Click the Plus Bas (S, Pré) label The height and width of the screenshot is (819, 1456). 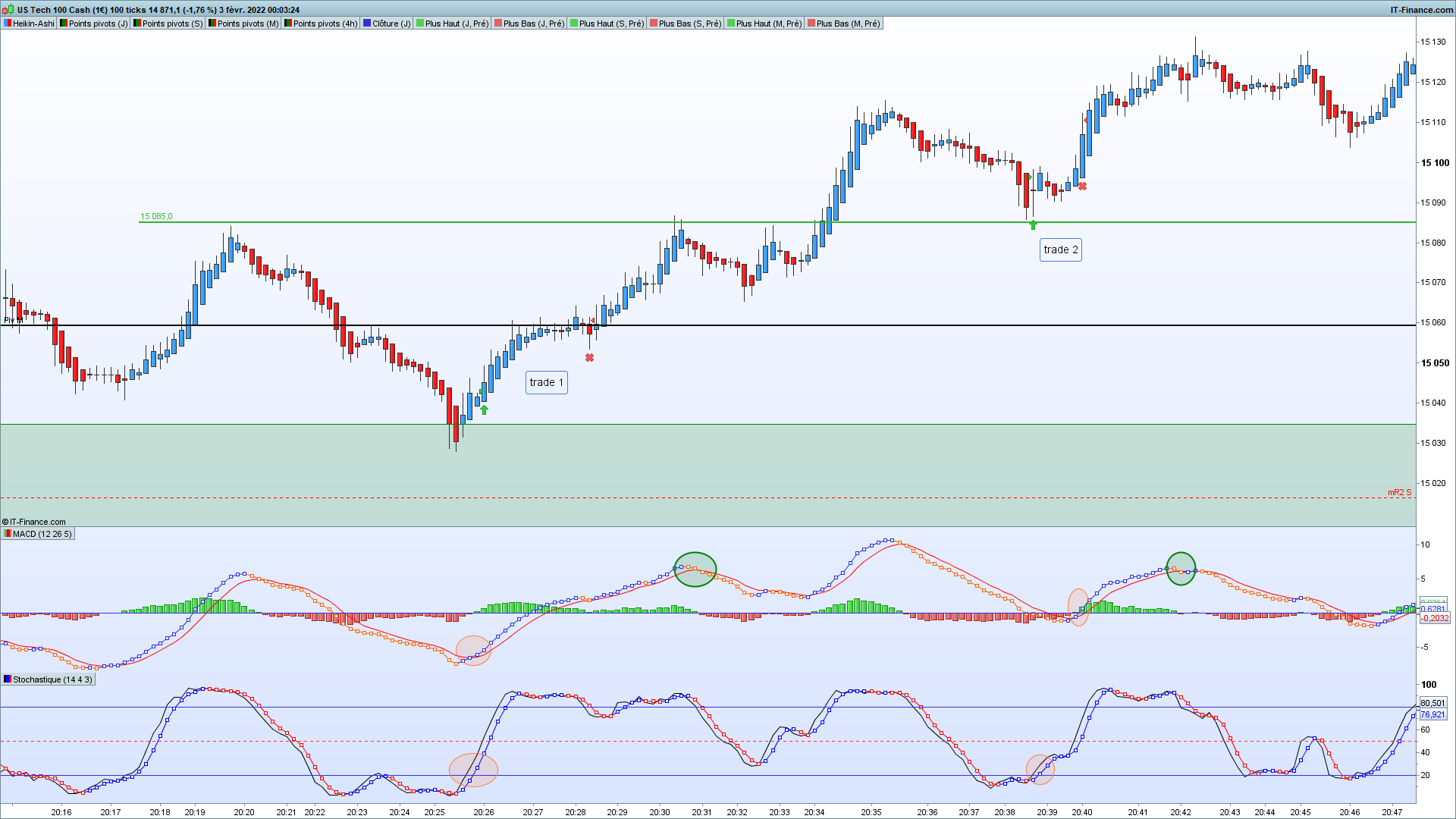[689, 24]
